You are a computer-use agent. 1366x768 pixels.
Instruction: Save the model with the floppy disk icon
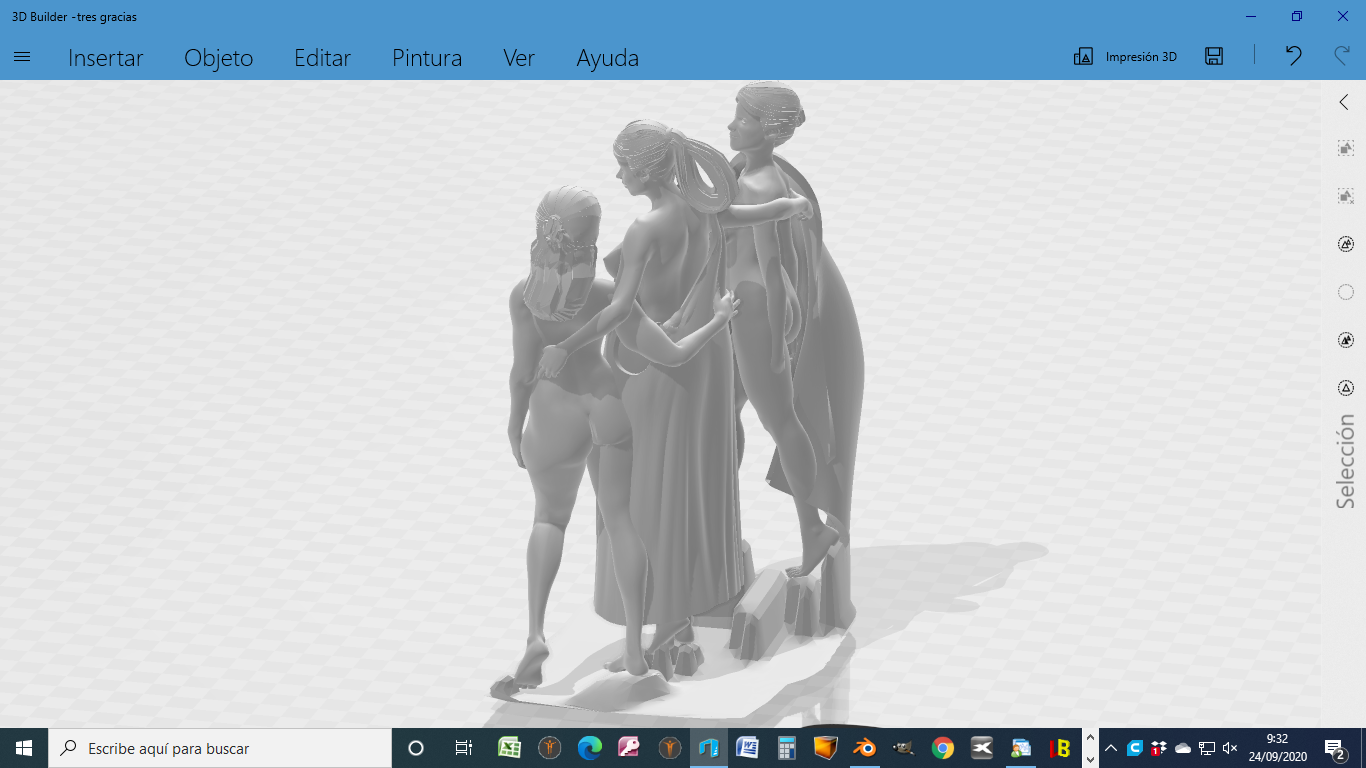click(x=1214, y=56)
